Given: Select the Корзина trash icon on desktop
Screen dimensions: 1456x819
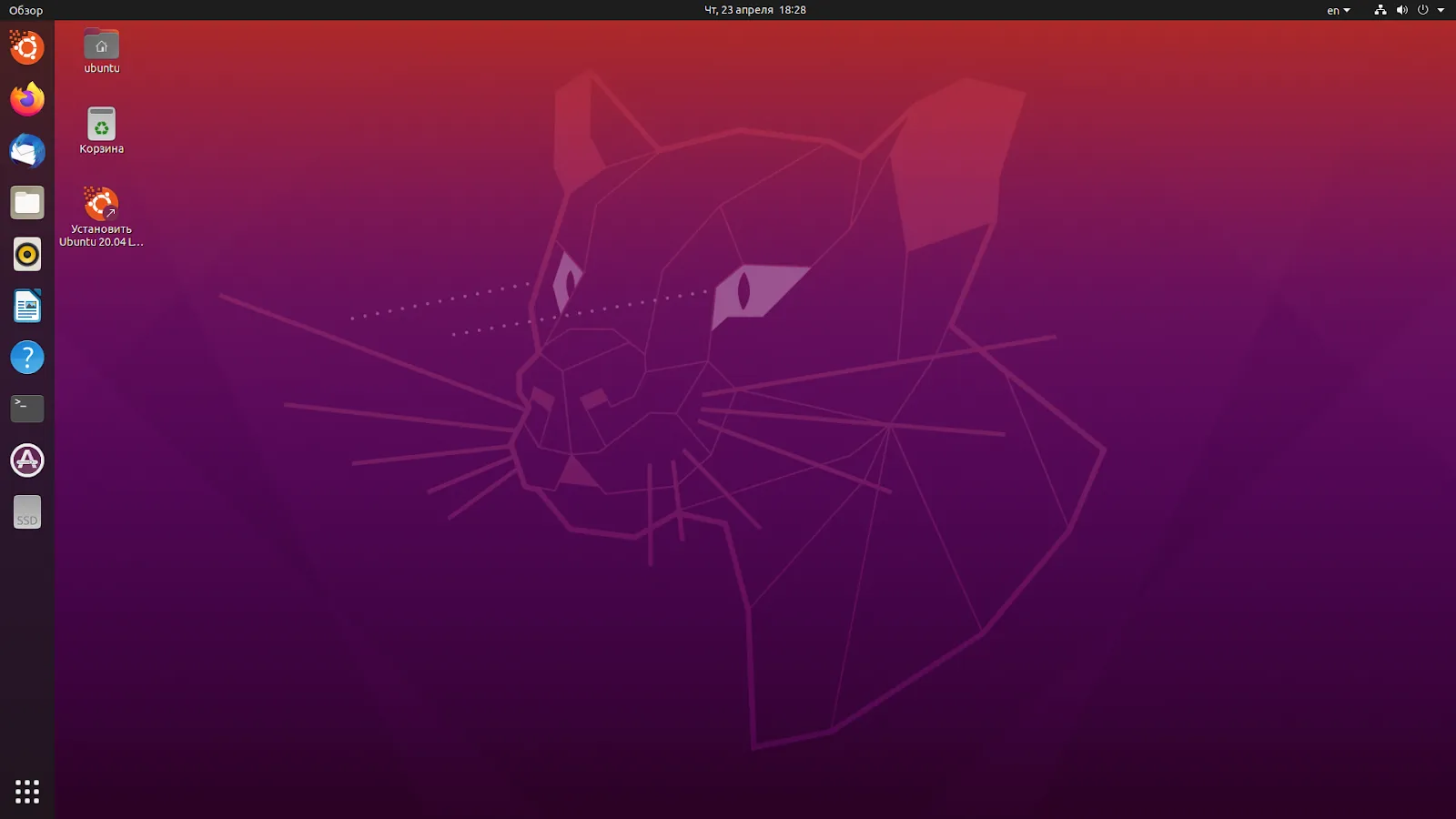Looking at the screenshot, I should [x=101, y=131].
